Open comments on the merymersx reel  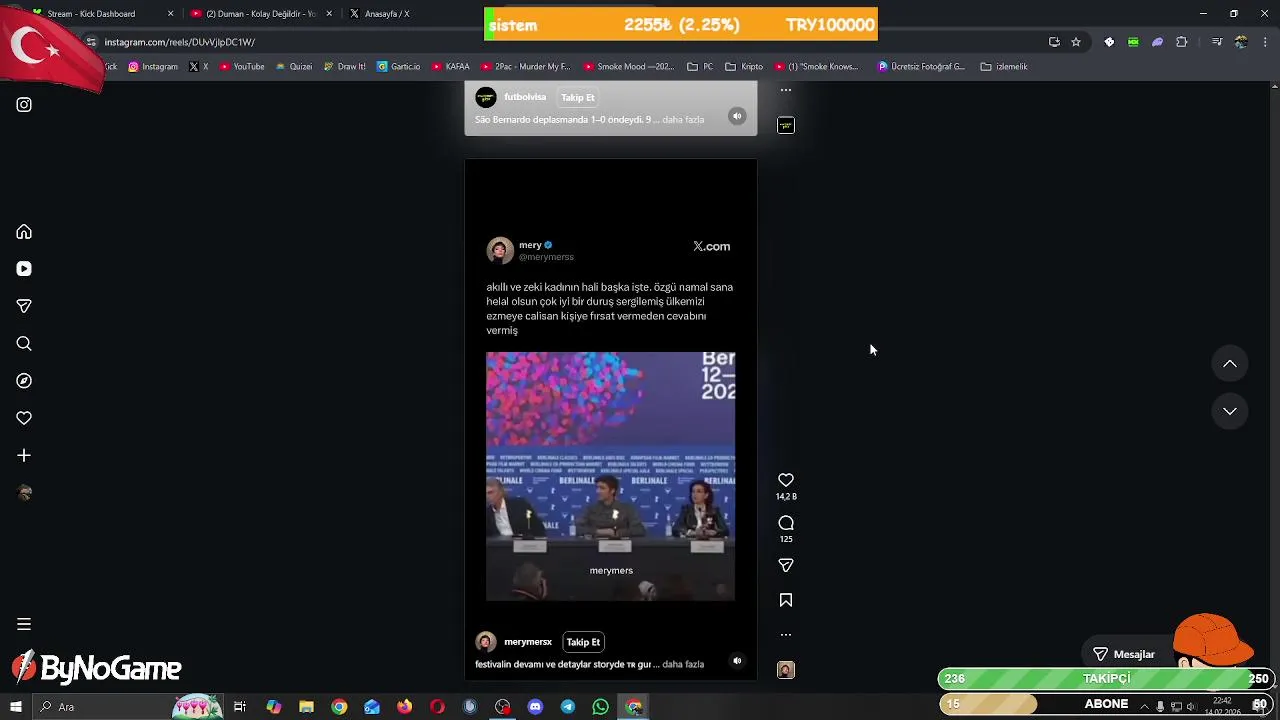coord(786,523)
